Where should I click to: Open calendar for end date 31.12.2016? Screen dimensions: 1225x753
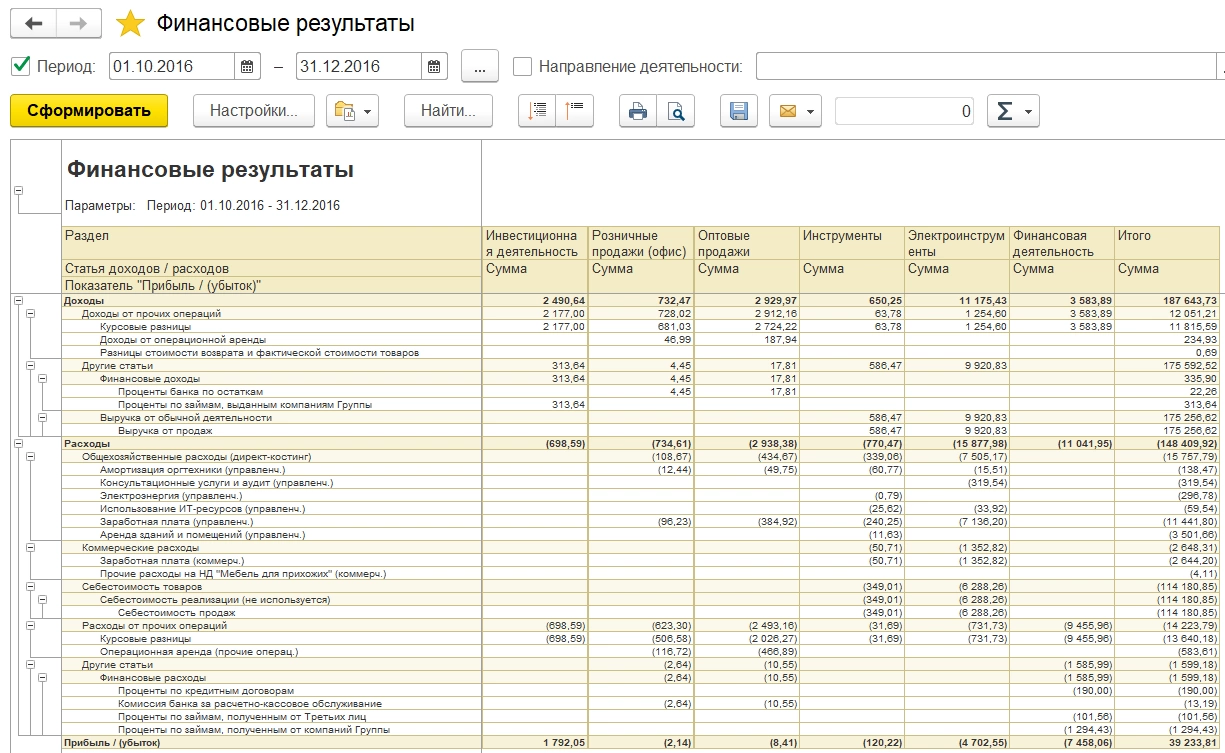pyautogui.click(x=434, y=67)
